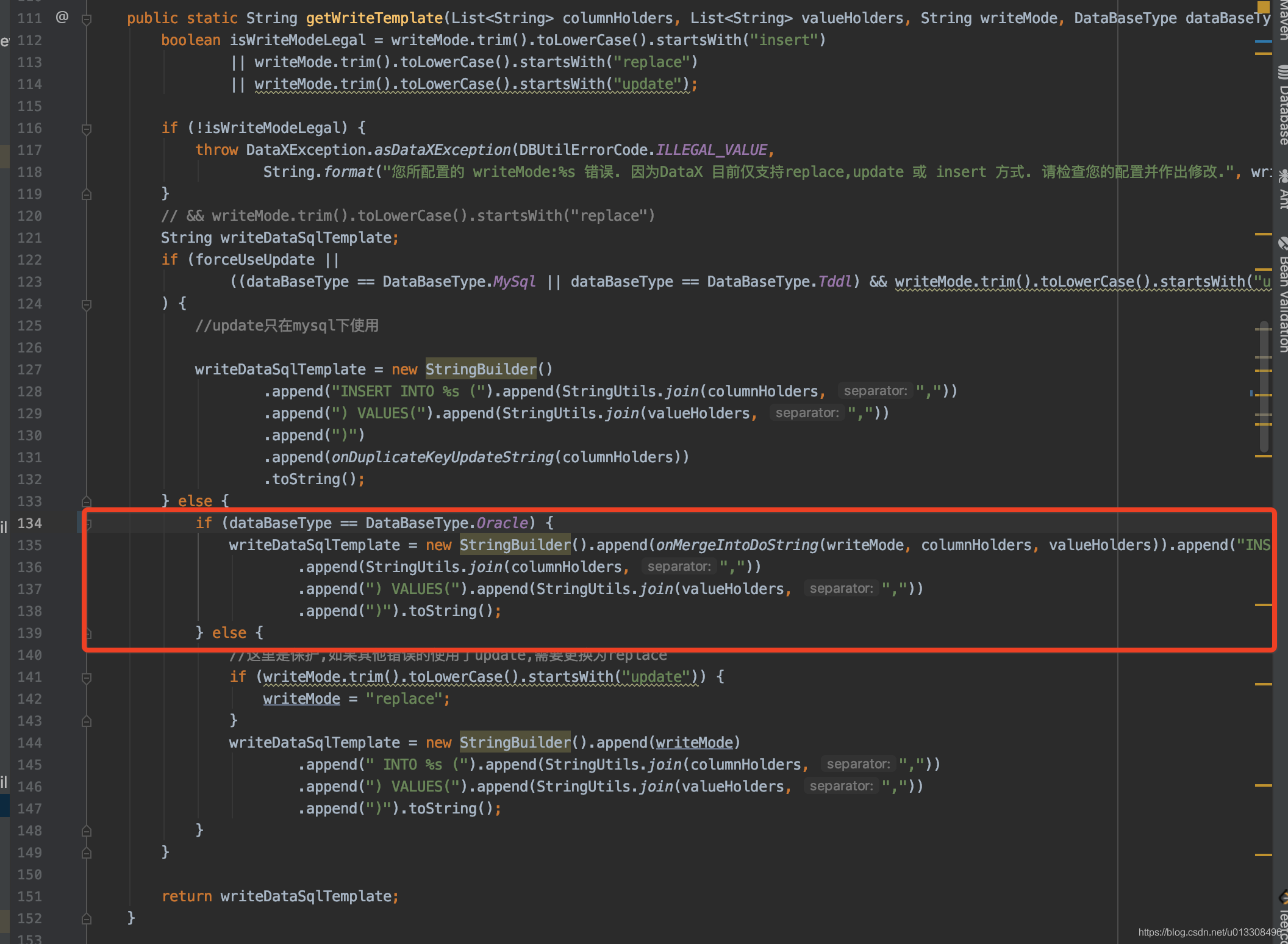Jump to the yellow warning stripe beside line 138

[1263, 605]
